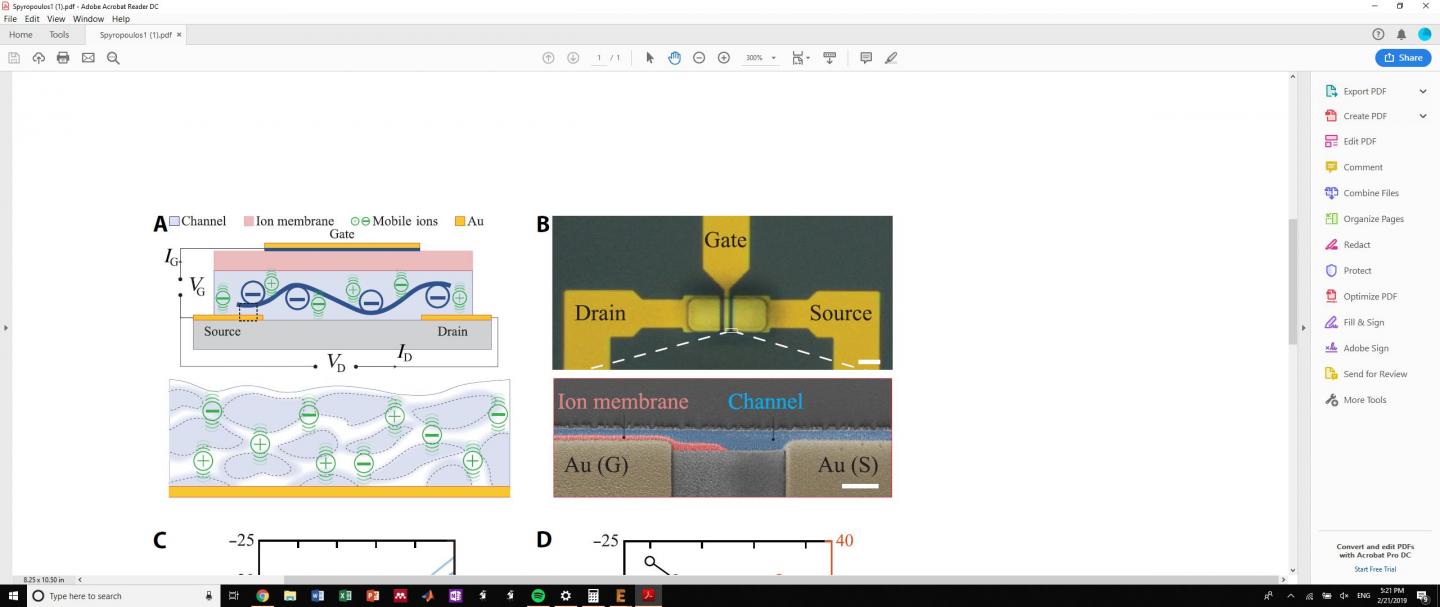Open the Fill & Sign tool
Image resolution: width=1440 pixels, height=607 pixels.
1363,322
